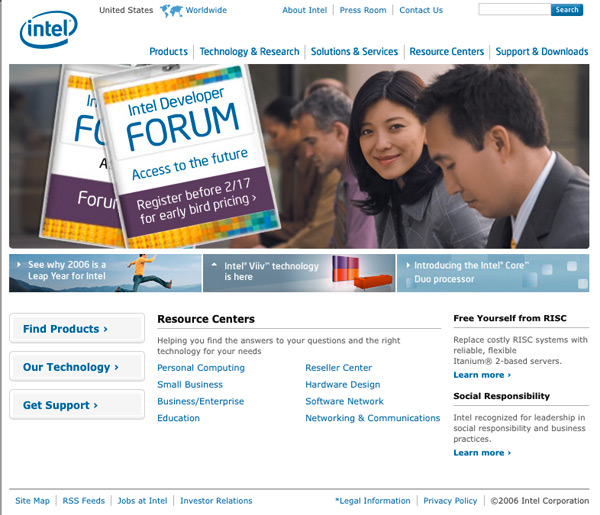
Task: Open the Solutions & Services menu
Action: click(x=354, y=52)
